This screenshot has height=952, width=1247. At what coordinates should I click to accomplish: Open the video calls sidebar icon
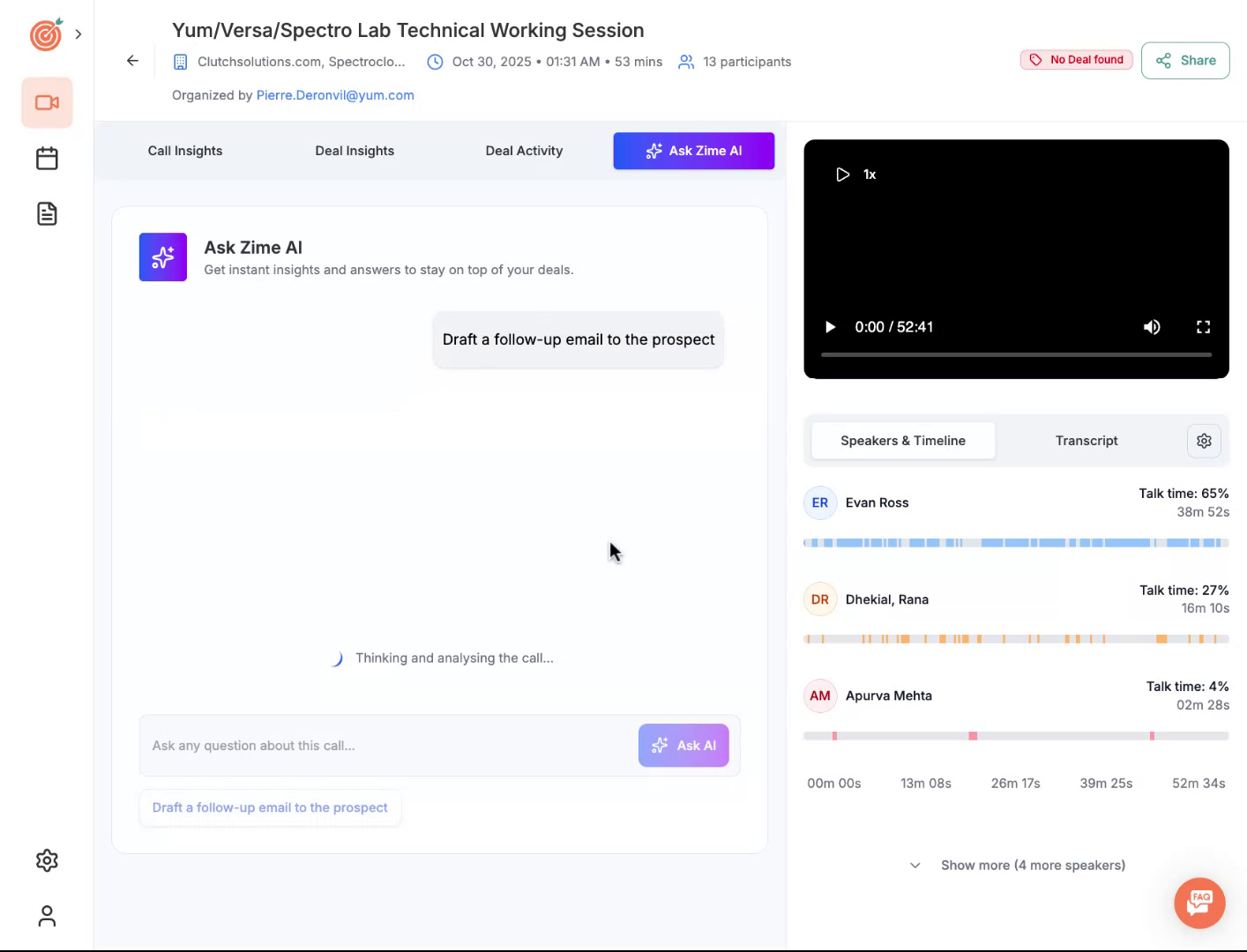(47, 103)
